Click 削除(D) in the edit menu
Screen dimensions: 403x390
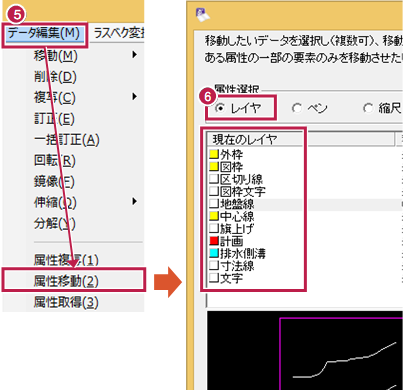(x=55, y=77)
